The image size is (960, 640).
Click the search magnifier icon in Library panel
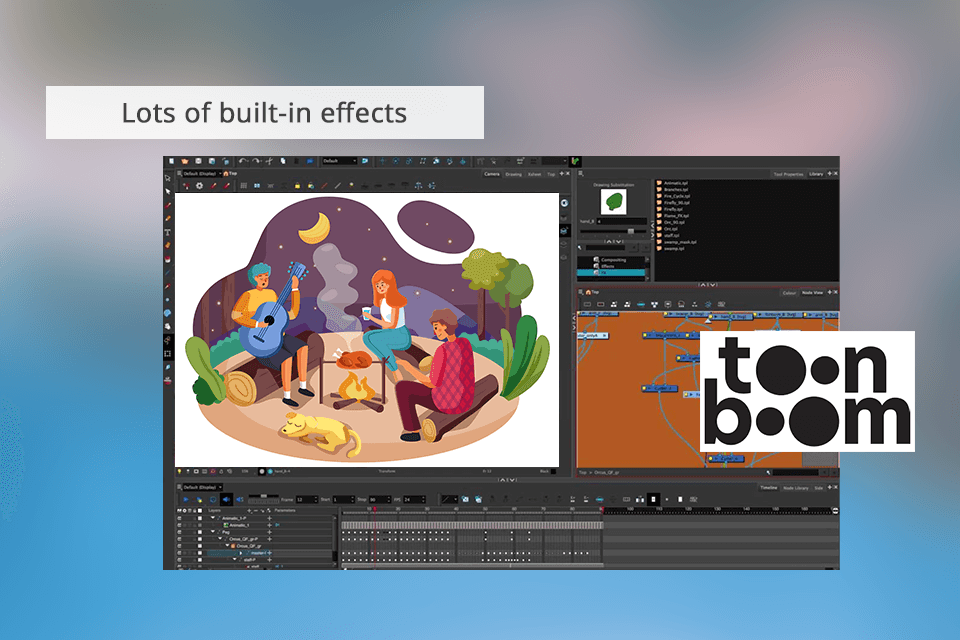(580, 248)
